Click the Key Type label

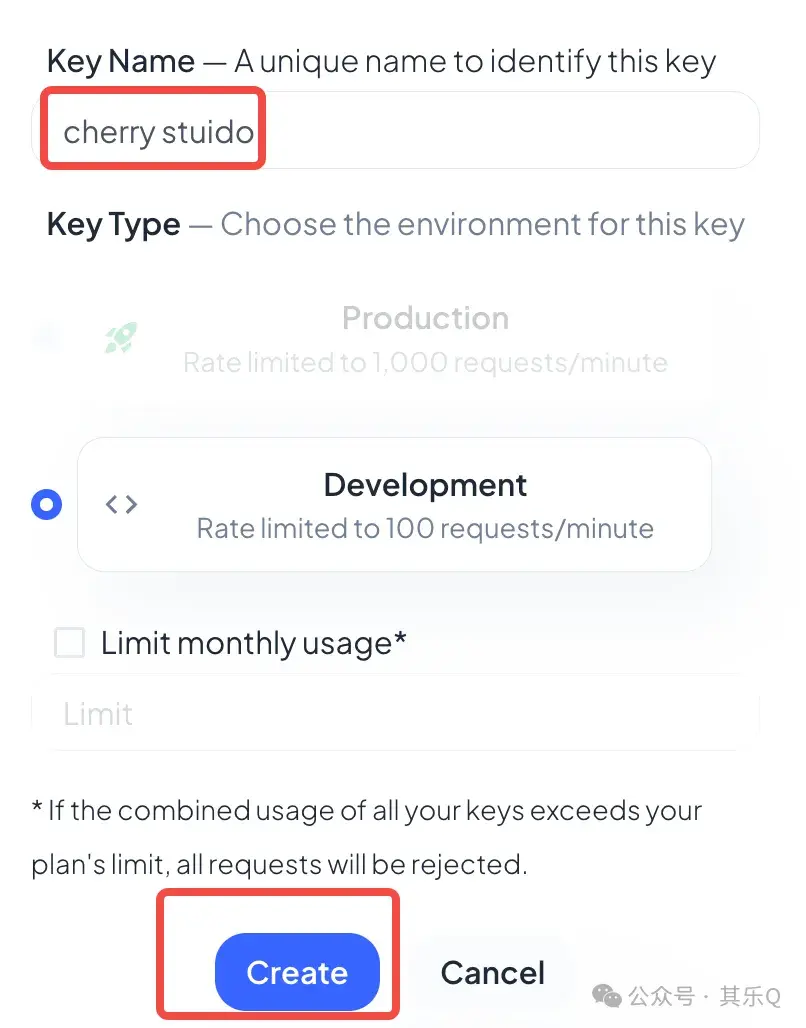pyautogui.click(x=112, y=224)
